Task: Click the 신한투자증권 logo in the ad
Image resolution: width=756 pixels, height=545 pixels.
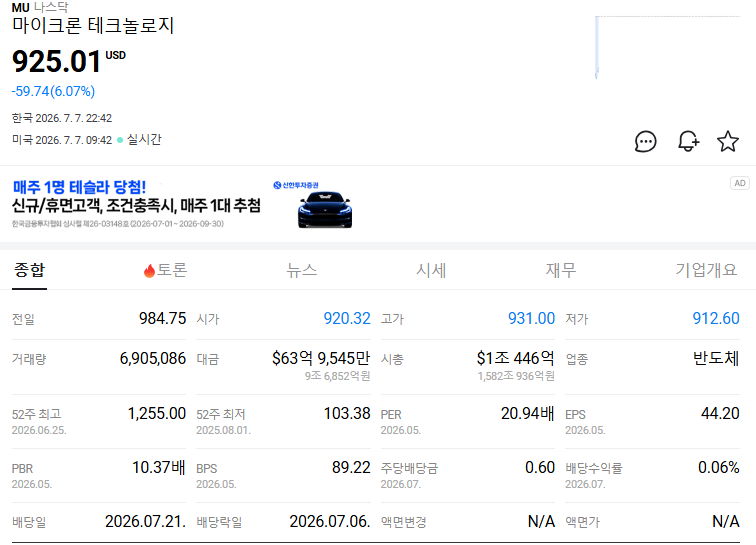Action: [296, 185]
